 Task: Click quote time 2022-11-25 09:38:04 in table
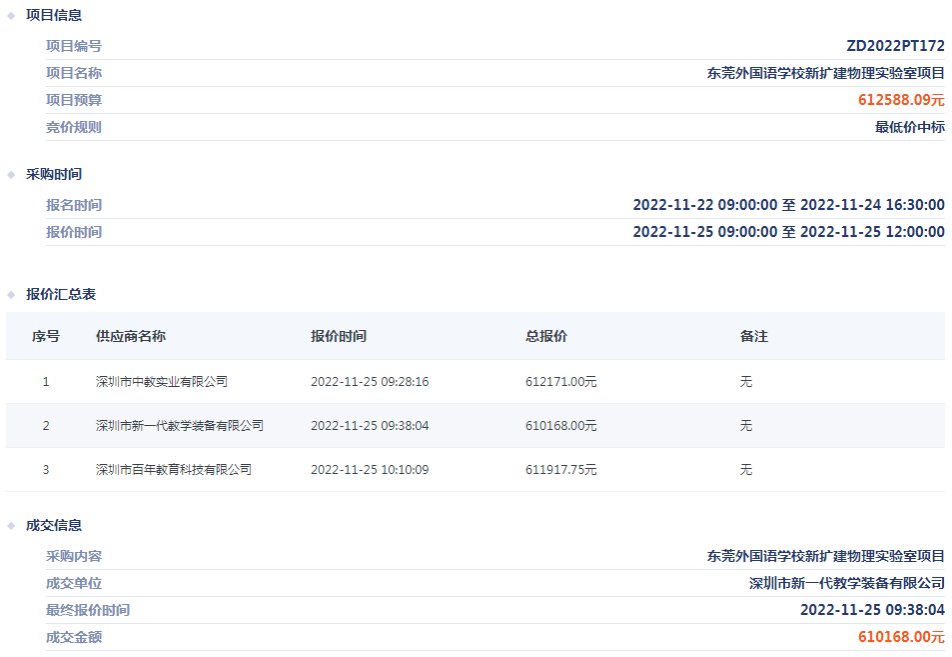pos(370,426)
